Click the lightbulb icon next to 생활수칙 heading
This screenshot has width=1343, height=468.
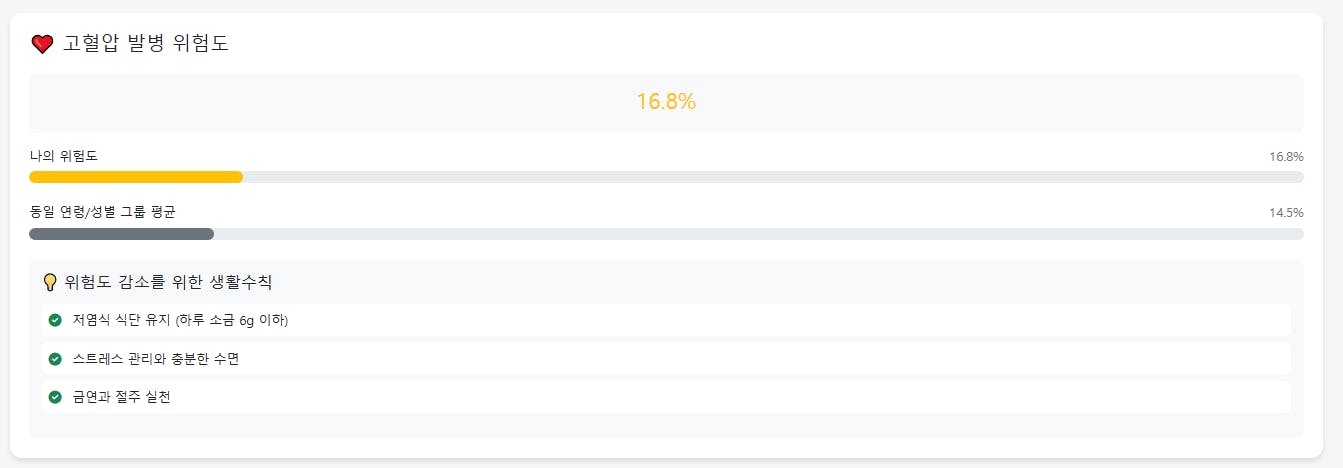point(50,282)
